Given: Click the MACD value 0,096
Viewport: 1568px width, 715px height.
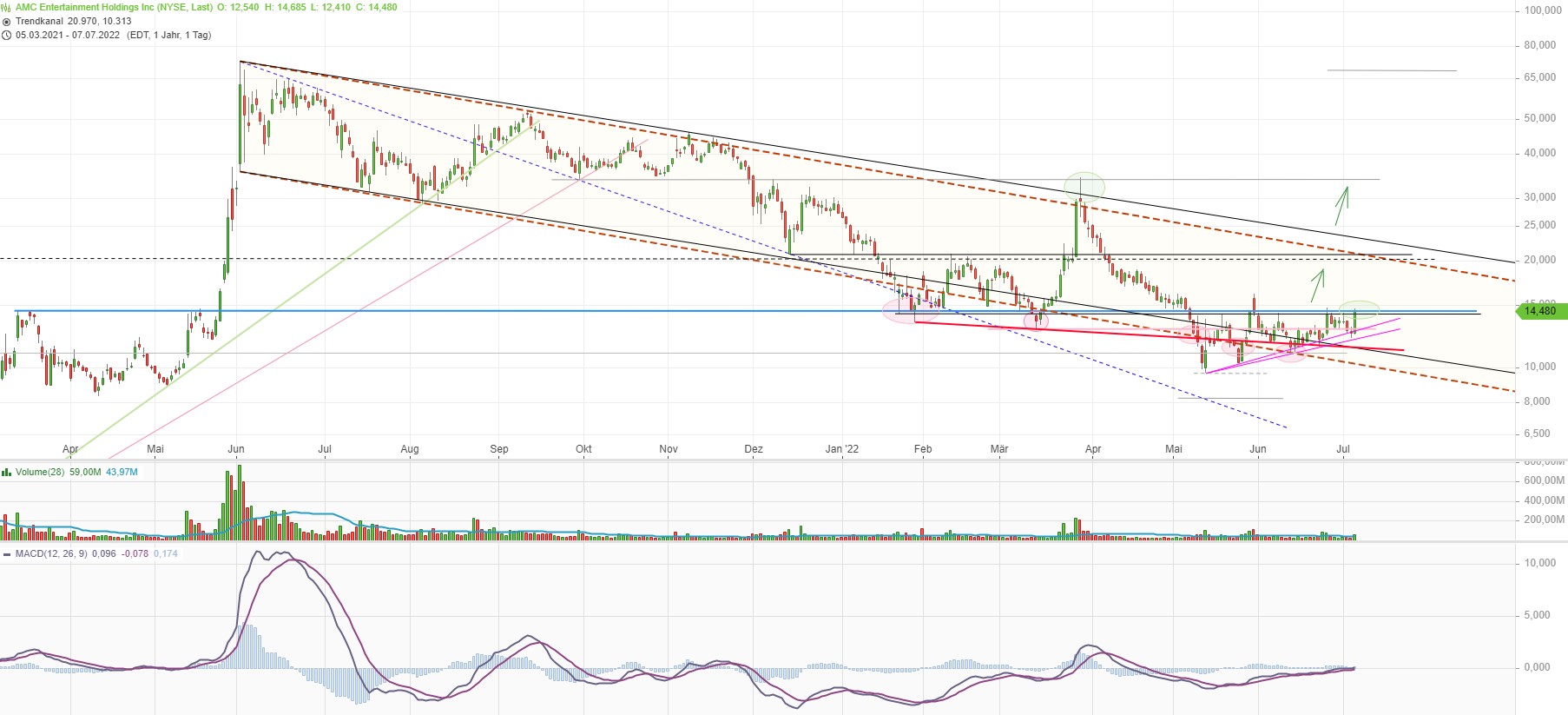Looking at the screenshot, I should click(103, 553).
